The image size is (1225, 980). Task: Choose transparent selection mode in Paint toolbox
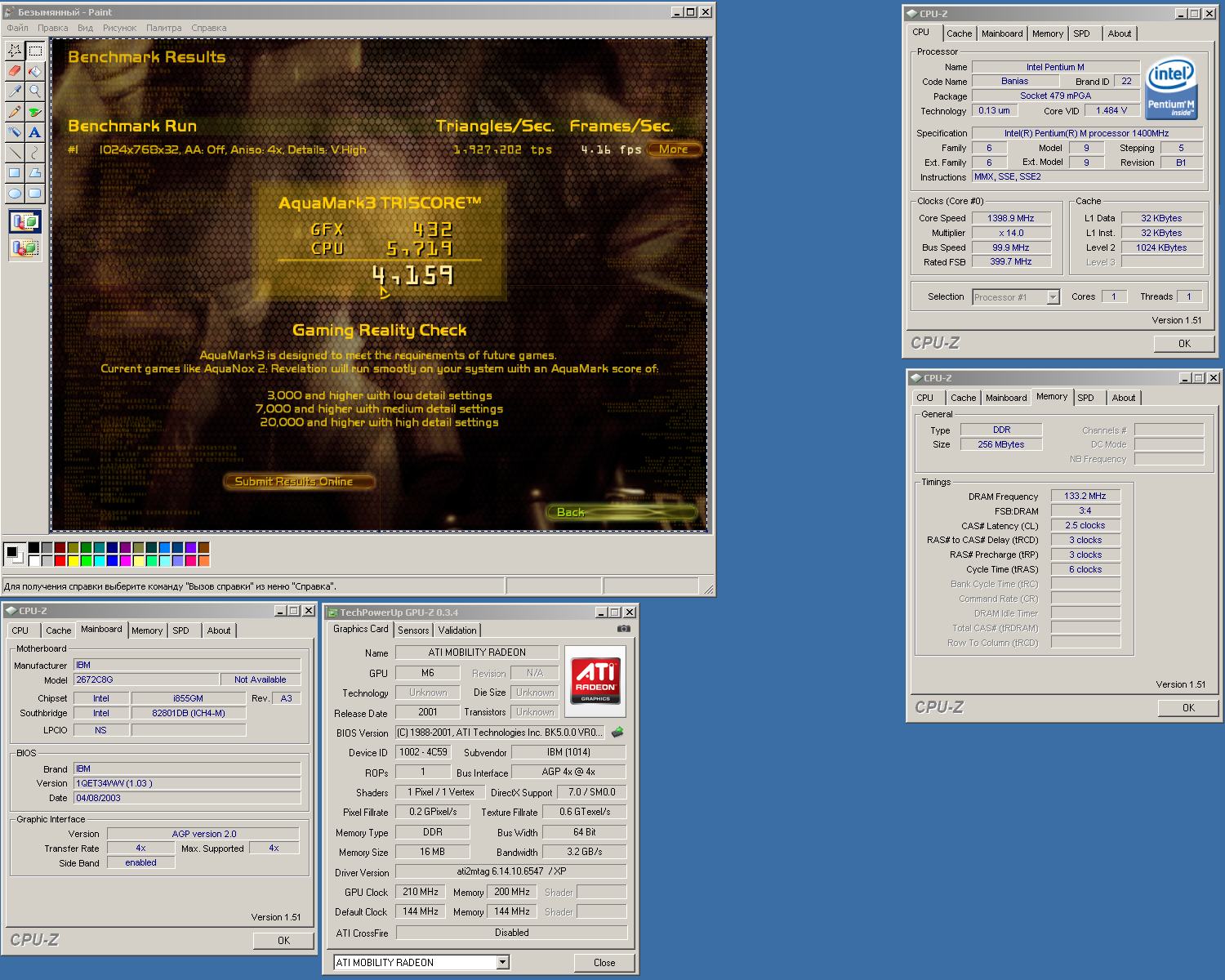click(24, 247)
